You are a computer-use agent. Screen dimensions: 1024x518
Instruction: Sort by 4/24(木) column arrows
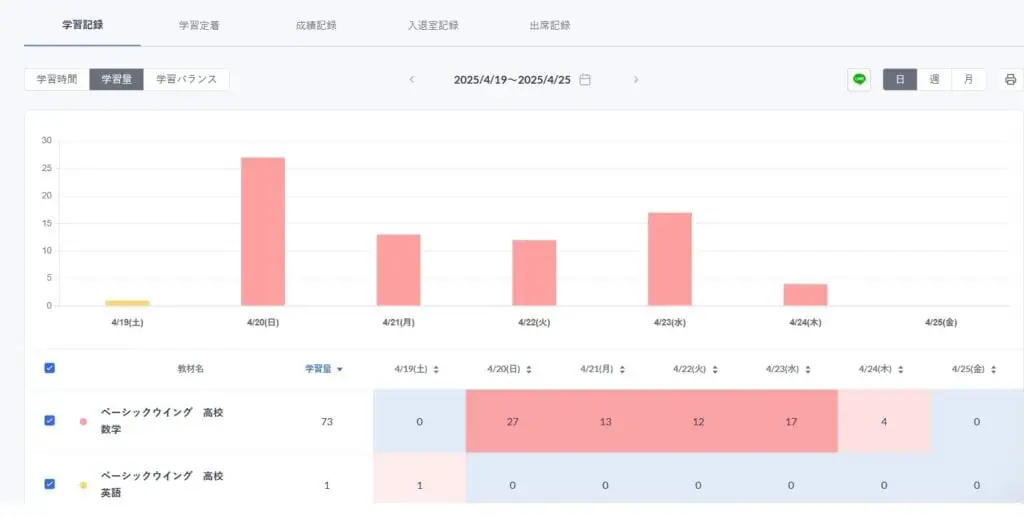[902, 369]
